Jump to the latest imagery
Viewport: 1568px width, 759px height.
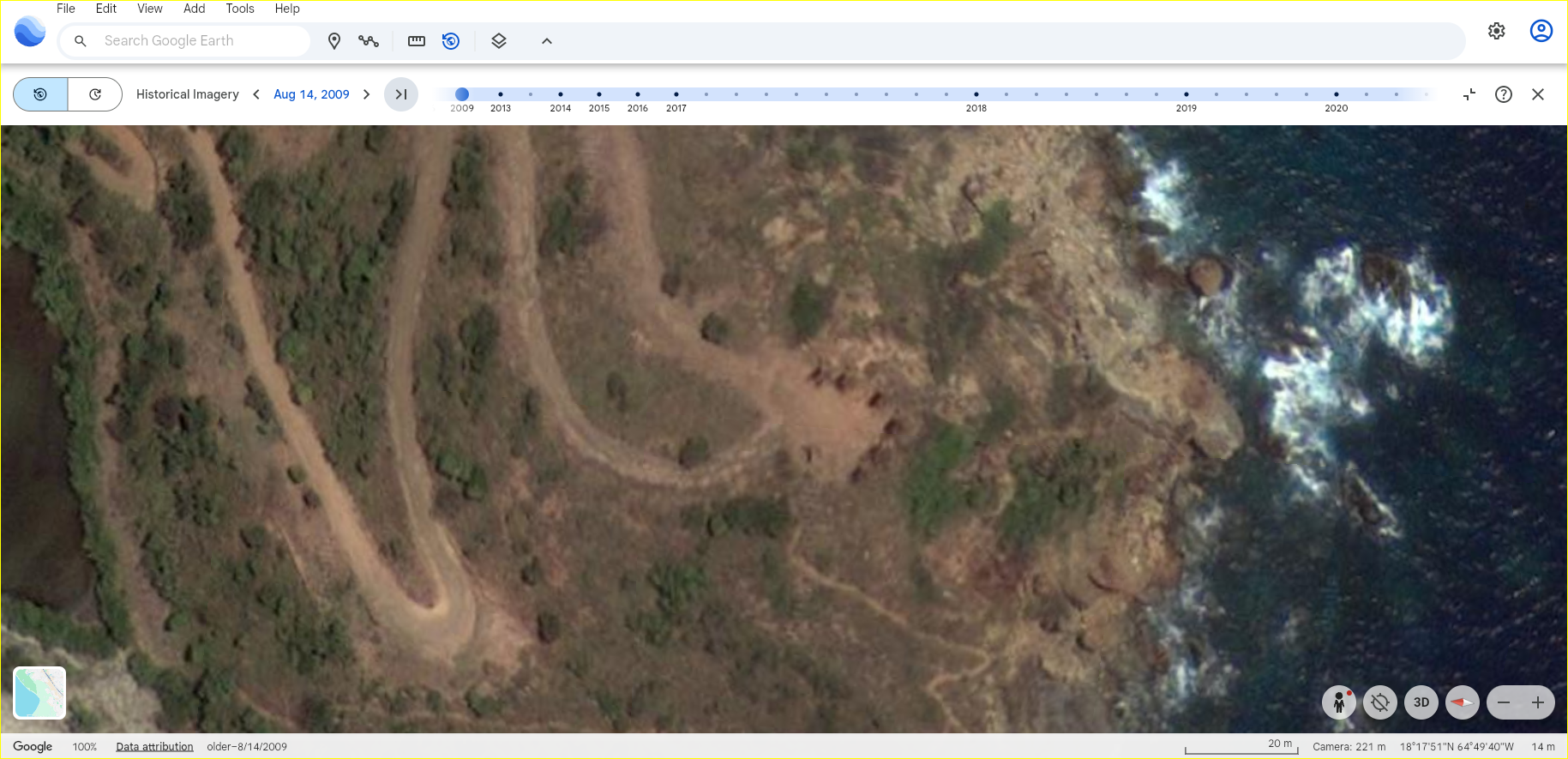click(x=401, y=94)
